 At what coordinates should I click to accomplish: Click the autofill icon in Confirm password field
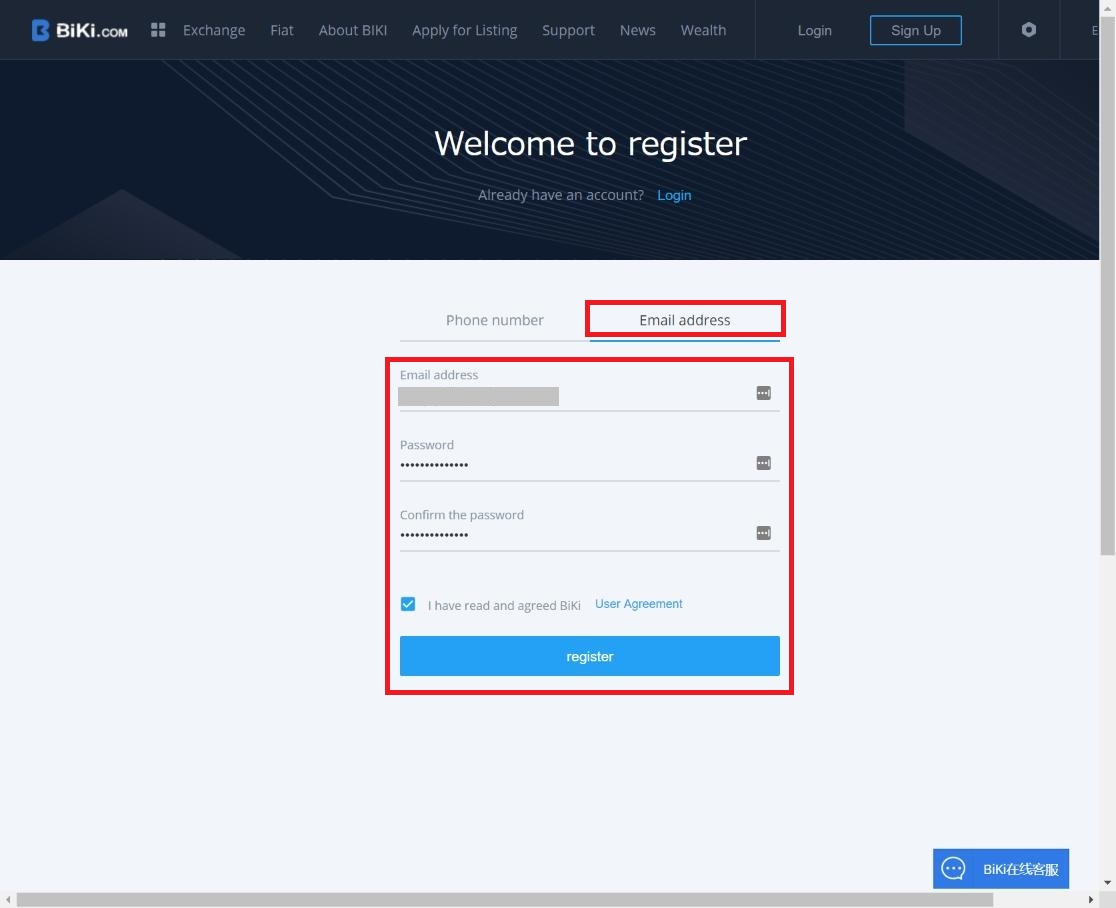tap(763, 533)
